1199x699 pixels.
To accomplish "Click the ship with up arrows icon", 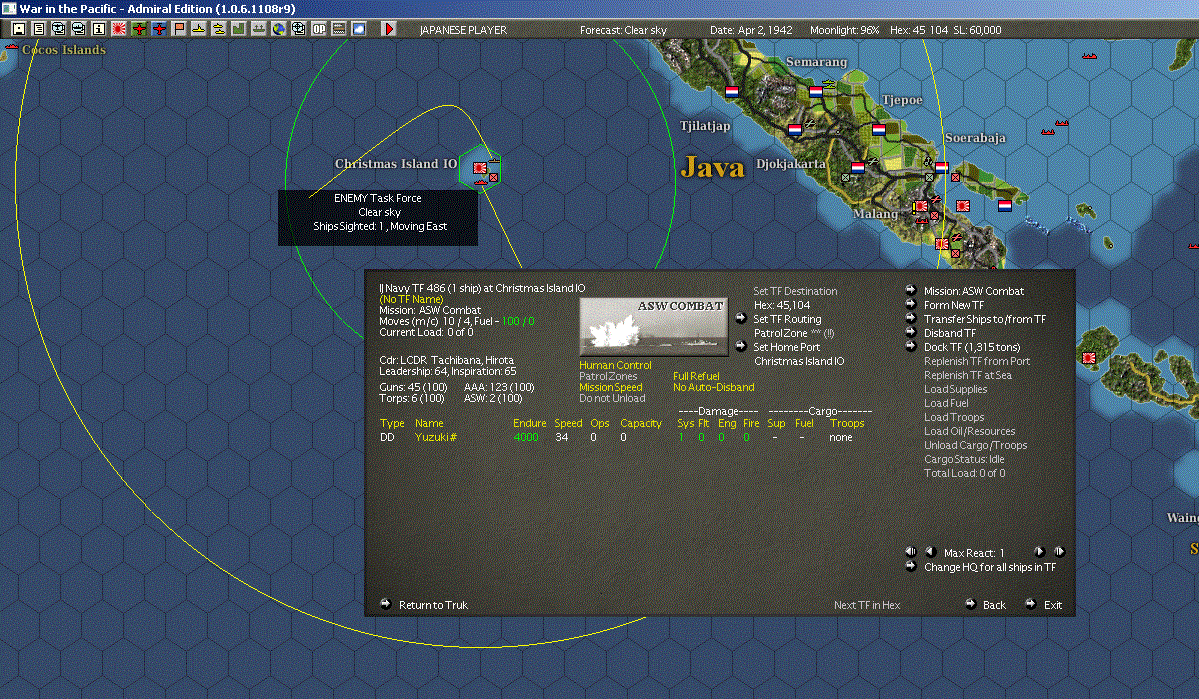I will [258, 29].
